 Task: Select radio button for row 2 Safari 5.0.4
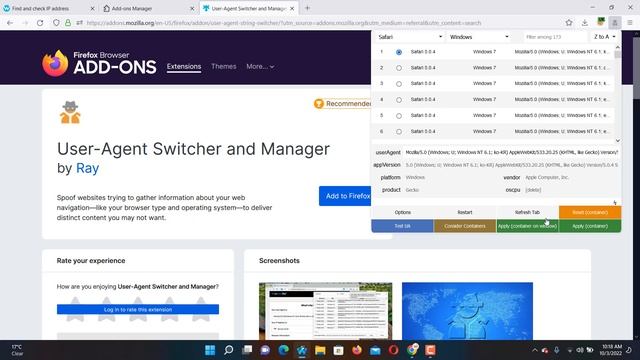click(399, 68)
